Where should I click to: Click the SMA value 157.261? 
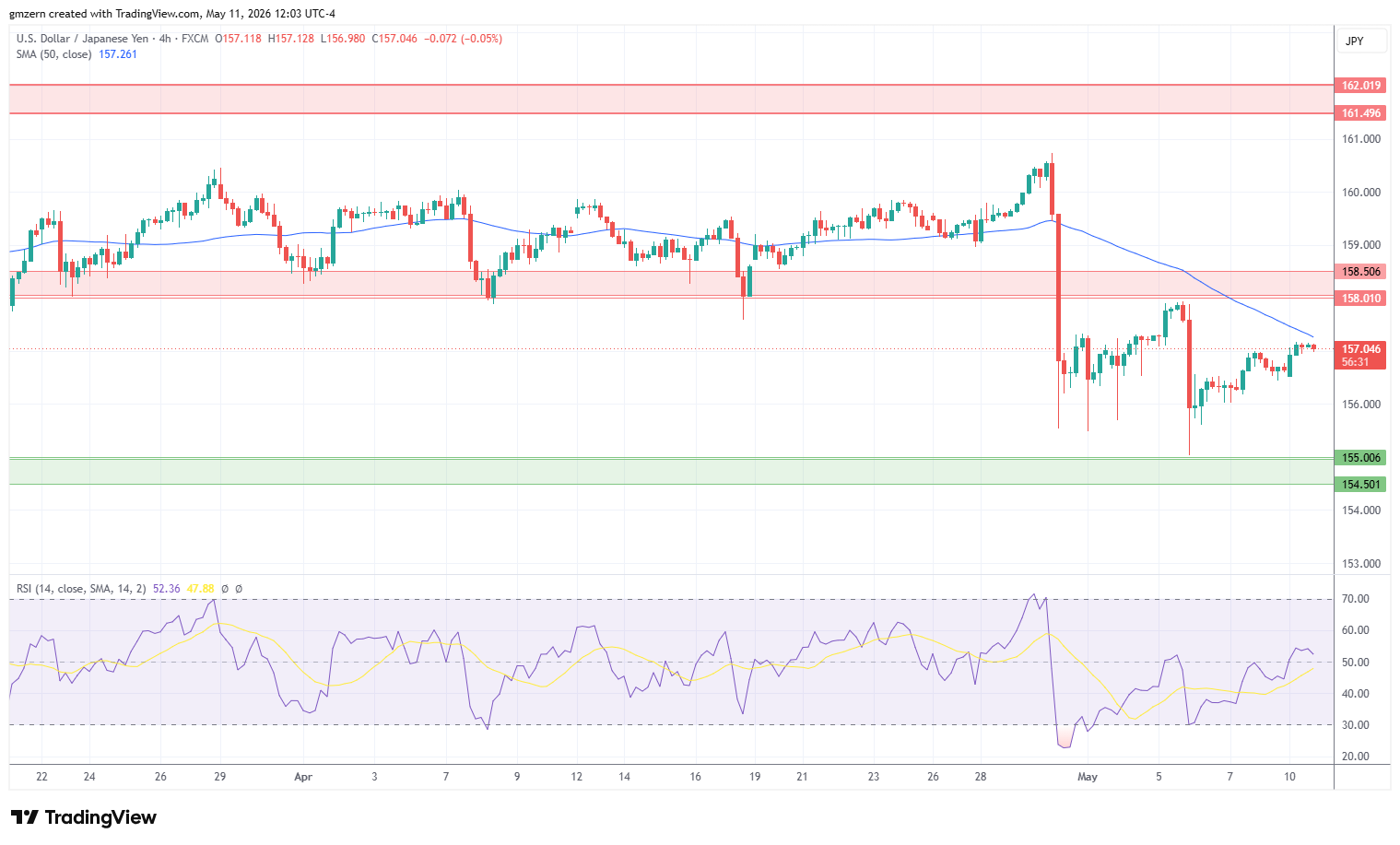point(118,54)
